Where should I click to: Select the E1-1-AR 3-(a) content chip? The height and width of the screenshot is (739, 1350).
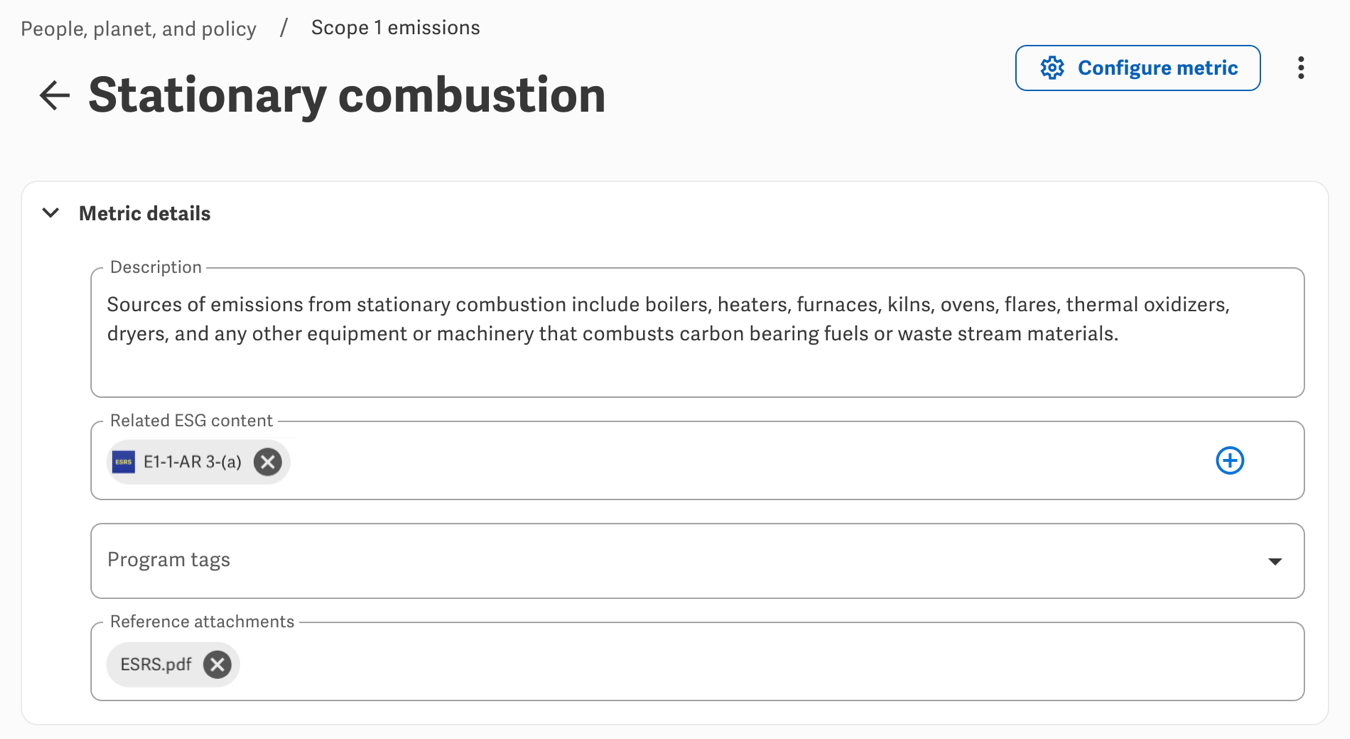tap(192, 462)
